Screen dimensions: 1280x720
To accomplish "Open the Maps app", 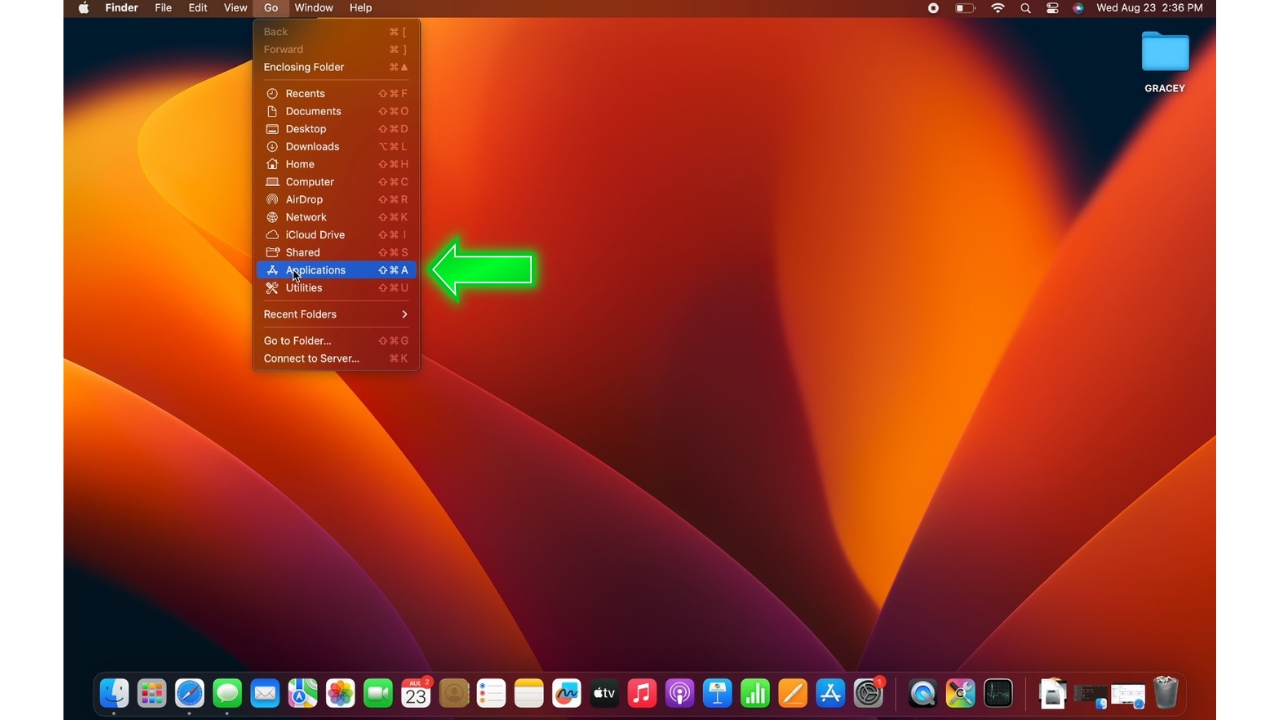I will pos(303,692).
